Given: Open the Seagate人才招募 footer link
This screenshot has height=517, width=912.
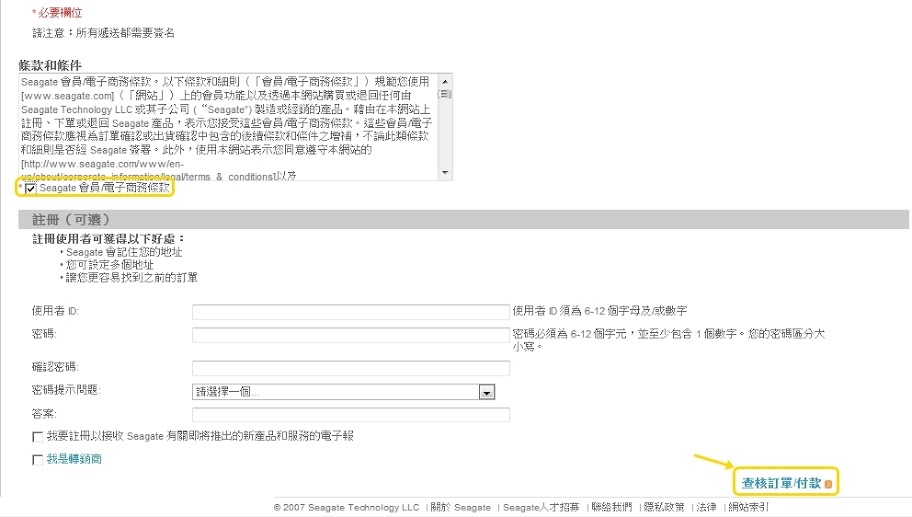Looking at the screenshot, I should coord(541,508).
